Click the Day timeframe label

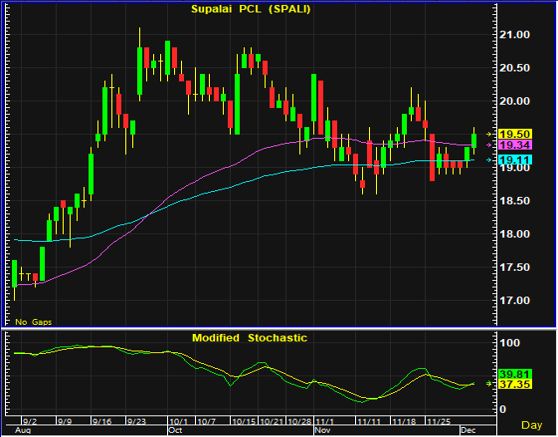(x=532, y=425)
